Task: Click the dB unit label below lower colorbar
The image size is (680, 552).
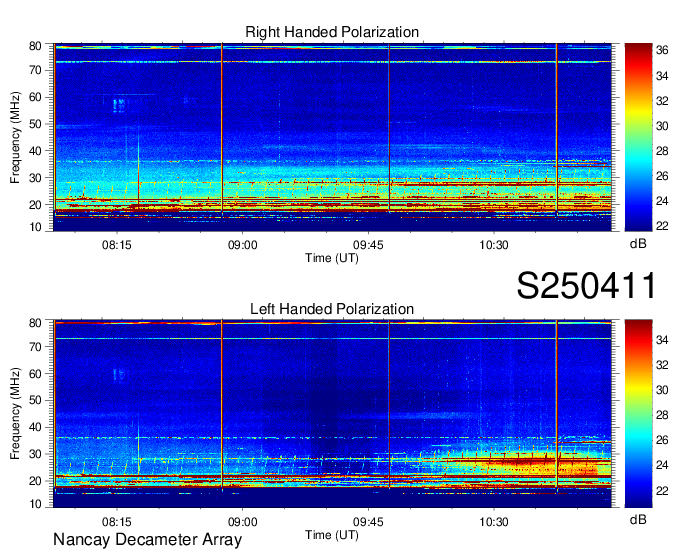Action: pyautogui.click(x=638, y=519)
